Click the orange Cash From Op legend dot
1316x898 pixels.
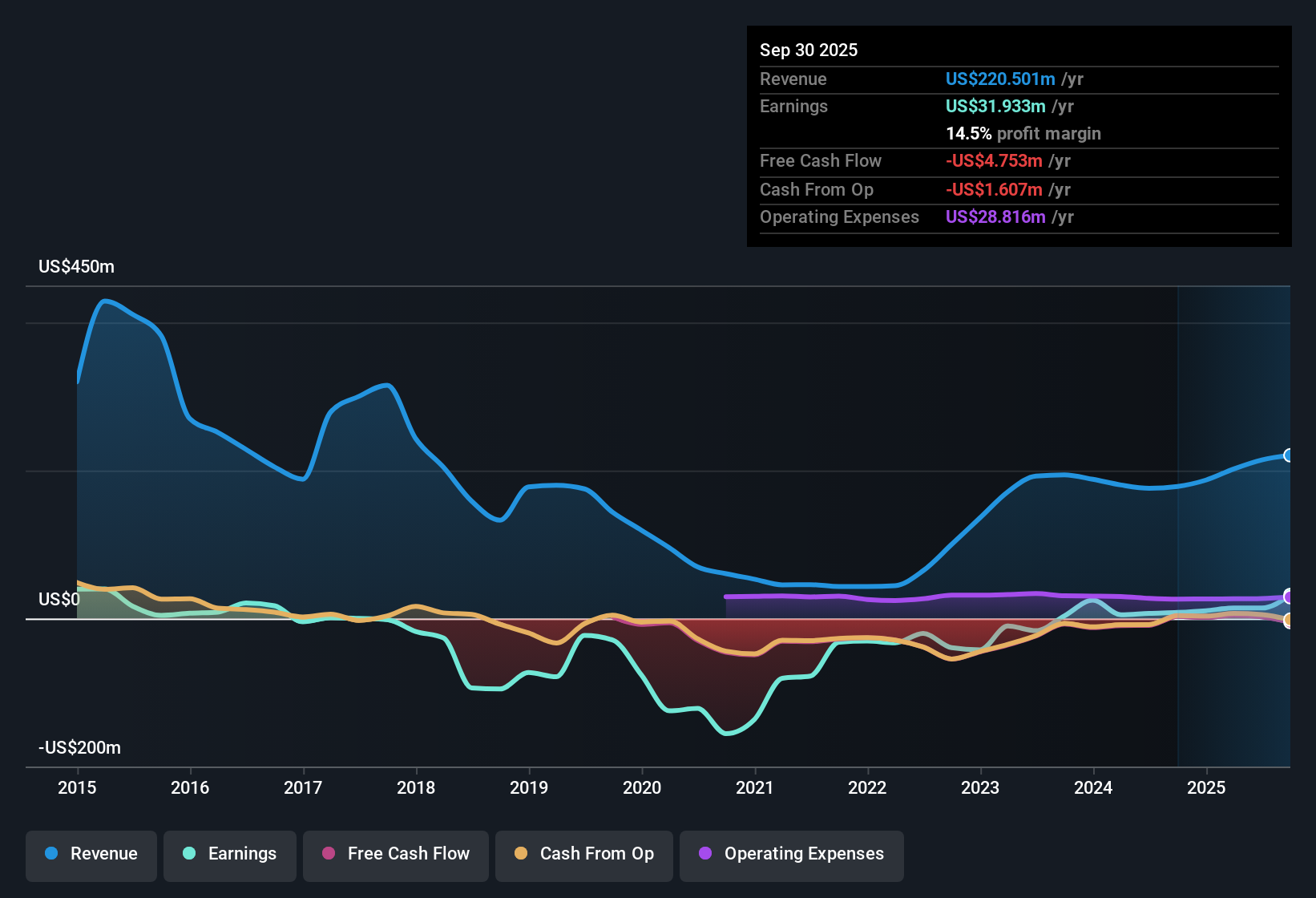(521, 854)
